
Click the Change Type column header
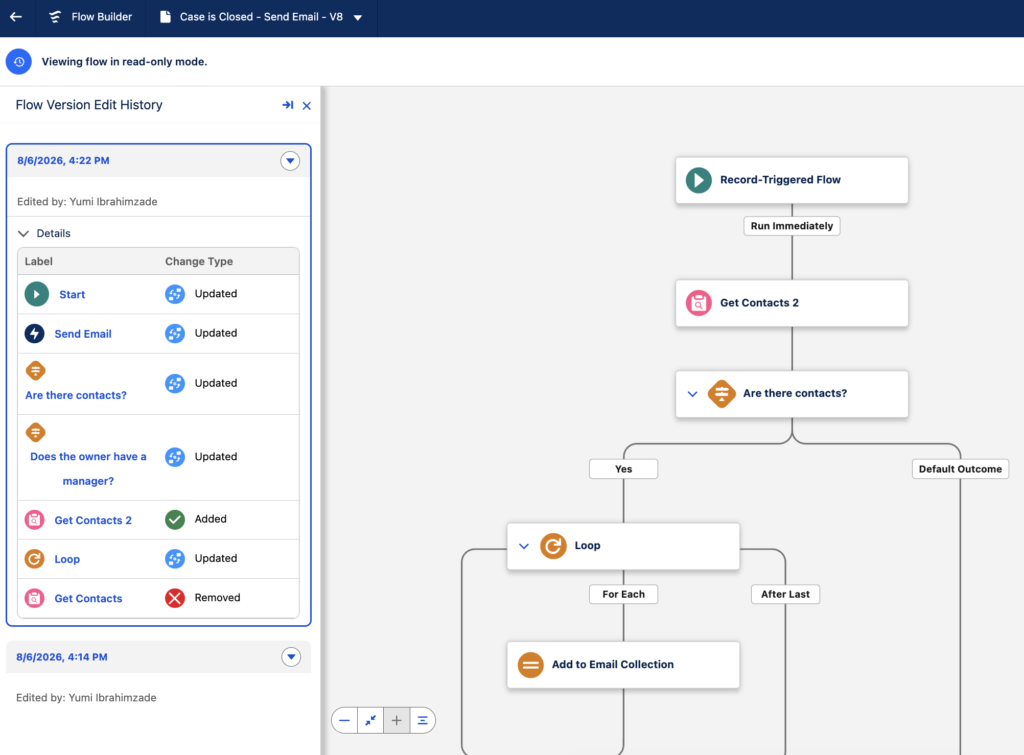pyautogui.click(x=199, y=261)
